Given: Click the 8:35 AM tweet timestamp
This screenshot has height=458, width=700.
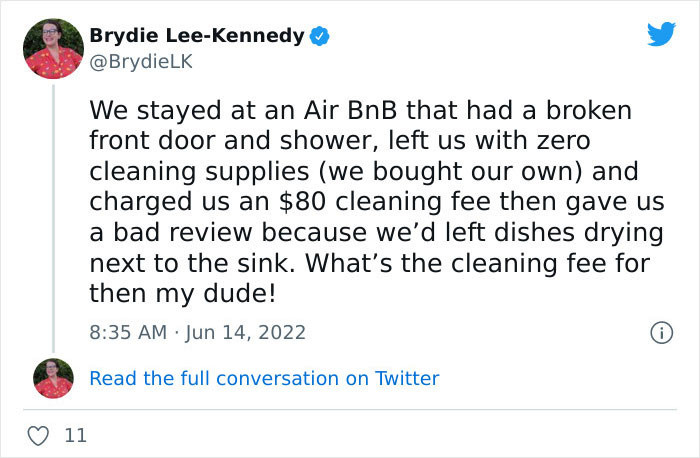Looking at the screenshot, I should [127, 332].
